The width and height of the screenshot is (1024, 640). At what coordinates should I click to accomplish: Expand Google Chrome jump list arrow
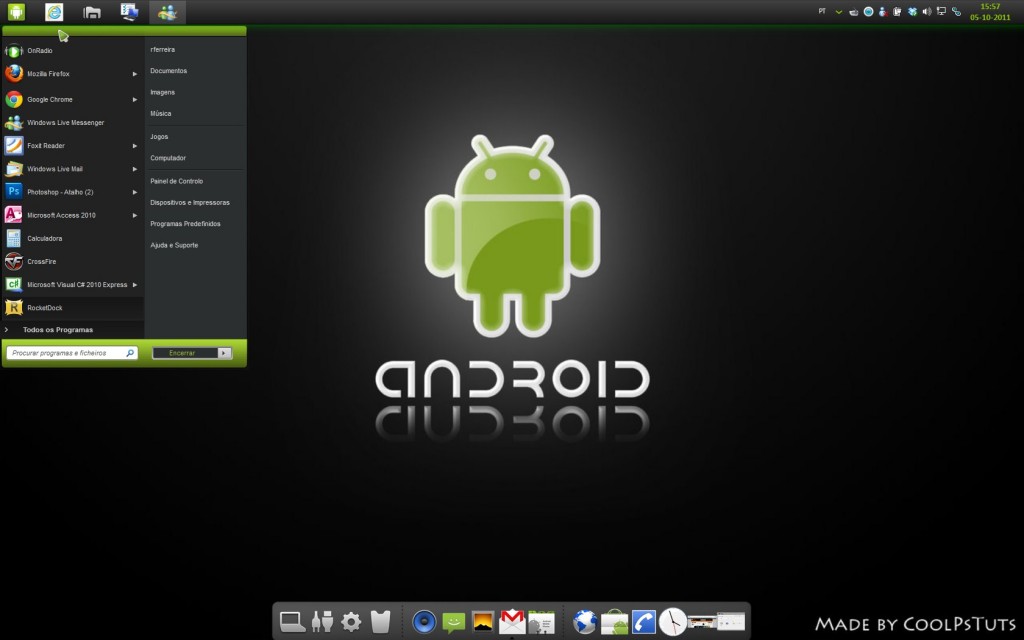(135, 99)
